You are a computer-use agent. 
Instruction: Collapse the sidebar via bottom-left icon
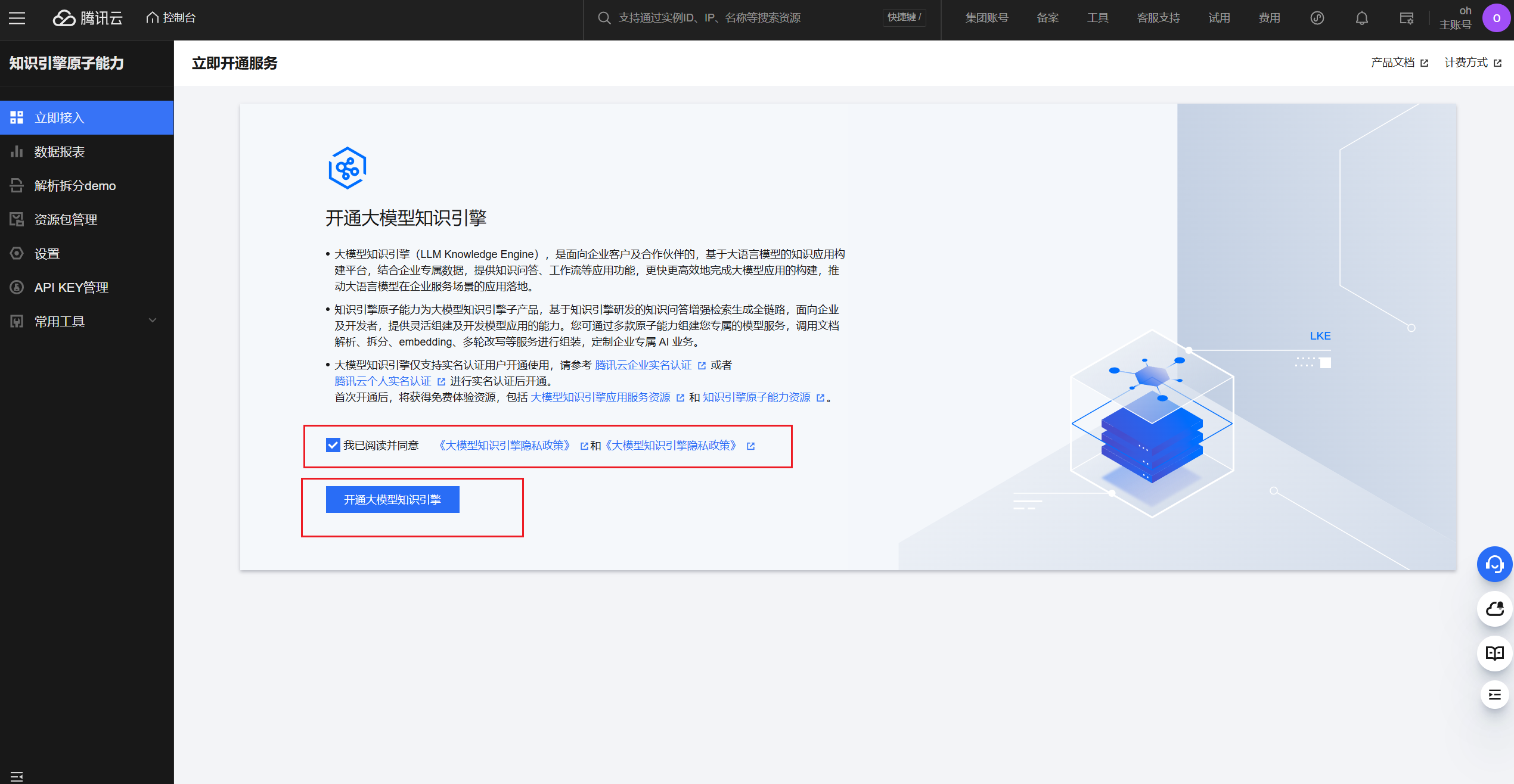[x=17, y=776]
